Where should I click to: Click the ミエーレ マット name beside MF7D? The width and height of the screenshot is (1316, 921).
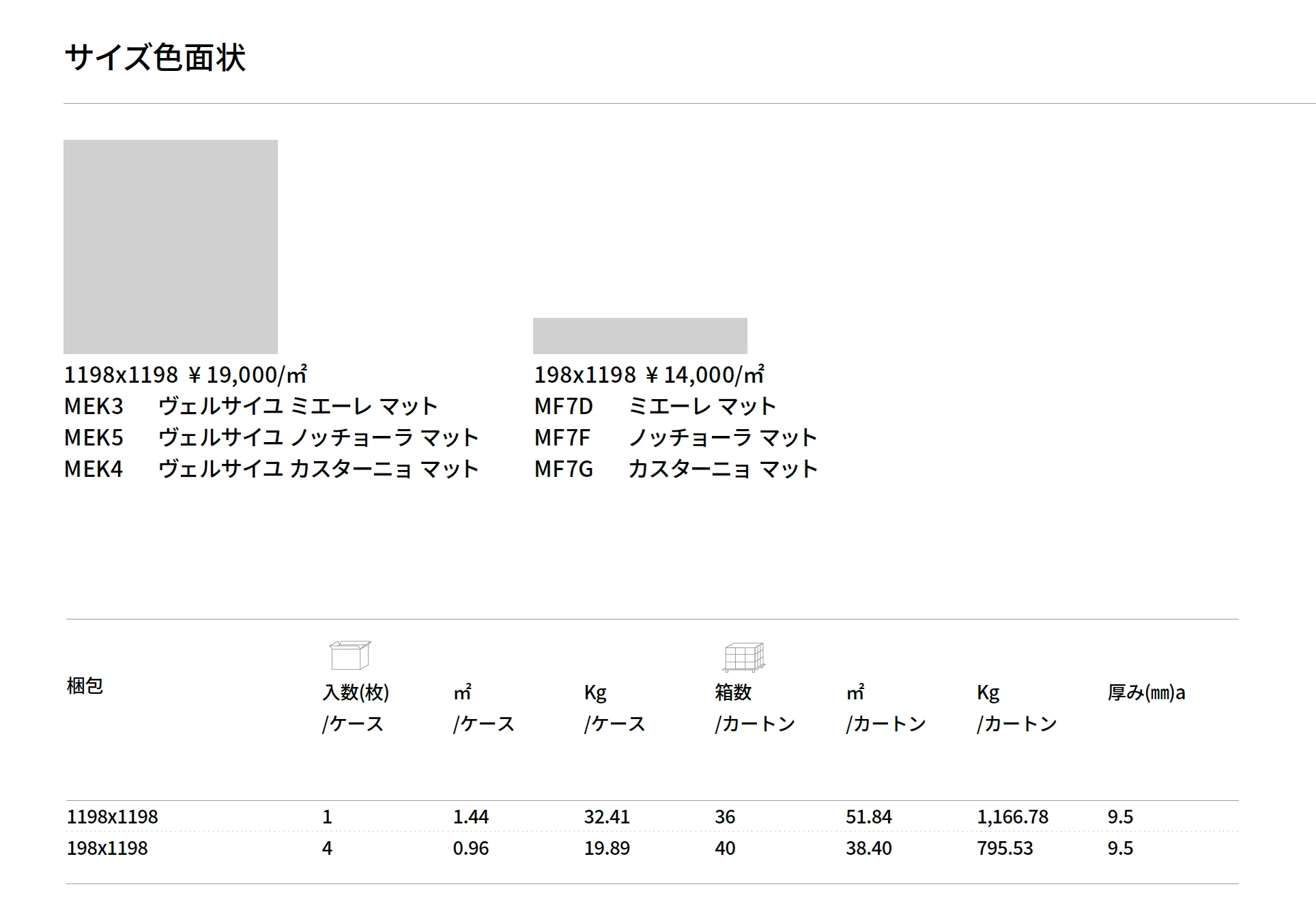click(702, 406)
